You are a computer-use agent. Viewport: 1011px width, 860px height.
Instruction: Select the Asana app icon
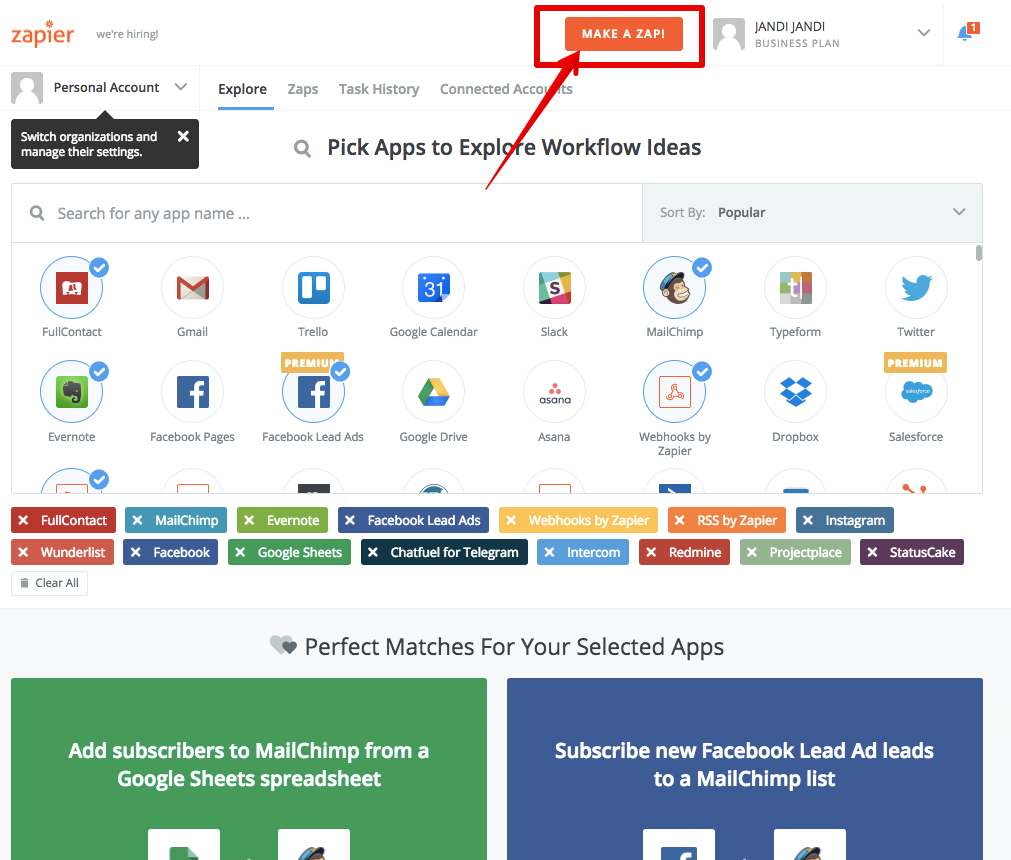tap(555, 391)
